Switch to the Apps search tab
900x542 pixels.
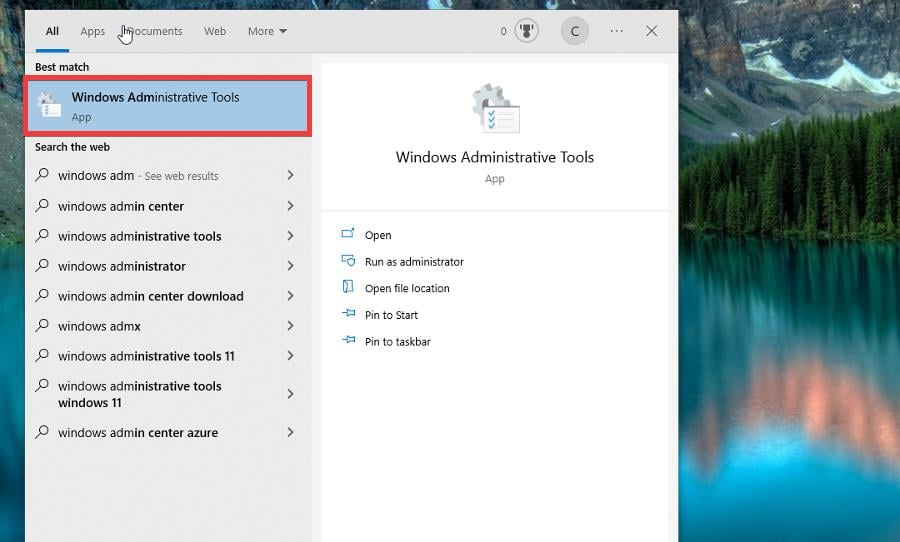[92, 31]
